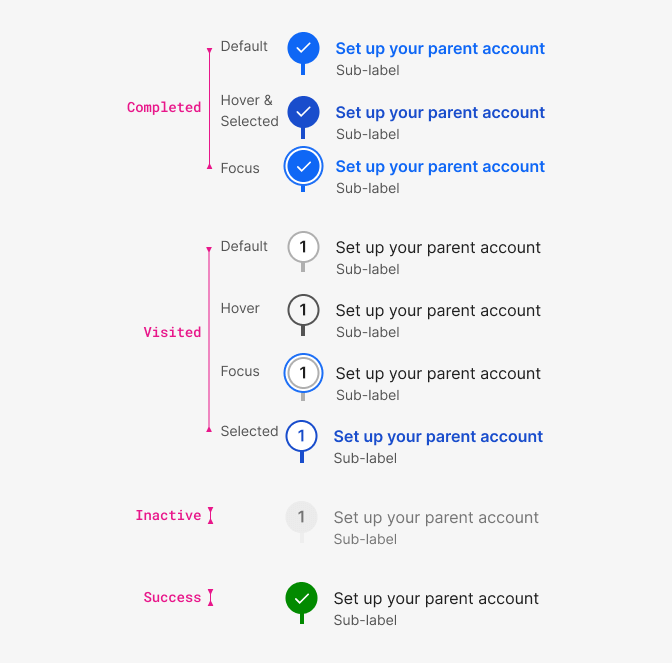The height and width of the screenshot is (663, 672).
Task: Open the Hover & Selected blue step title
Action: [x=440, y=113]
